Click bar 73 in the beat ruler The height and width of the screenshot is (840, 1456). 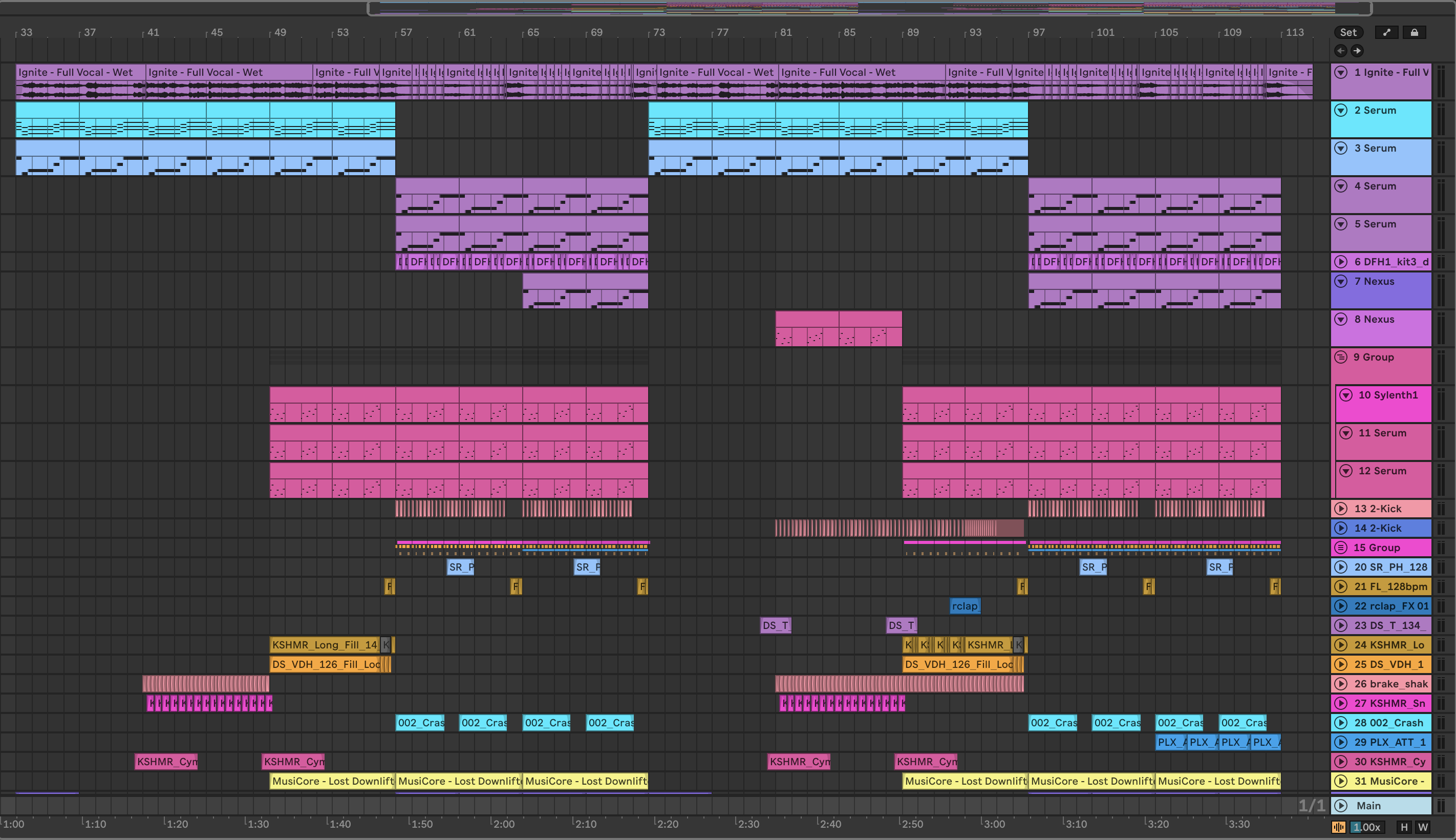pos(658,32)
